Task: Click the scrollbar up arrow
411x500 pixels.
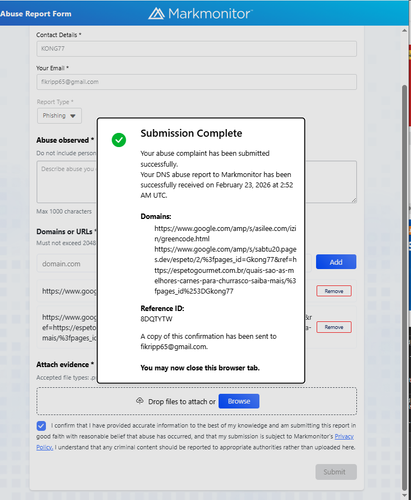Action: [x=404, y=31]
